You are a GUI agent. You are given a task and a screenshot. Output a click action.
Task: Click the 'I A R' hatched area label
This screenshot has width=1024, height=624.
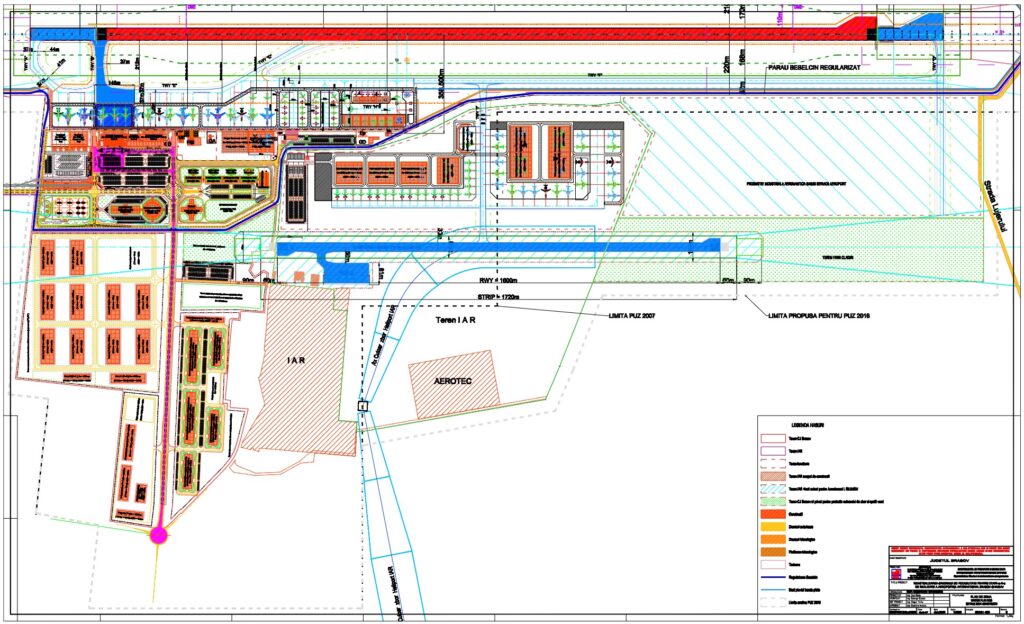296,360
